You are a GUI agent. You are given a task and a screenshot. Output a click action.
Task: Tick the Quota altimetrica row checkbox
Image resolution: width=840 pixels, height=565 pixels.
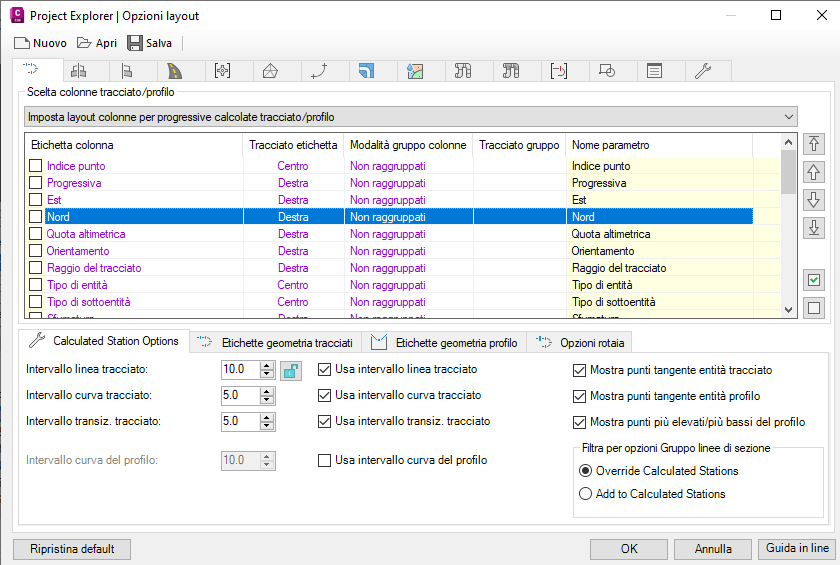click(35, 234)
